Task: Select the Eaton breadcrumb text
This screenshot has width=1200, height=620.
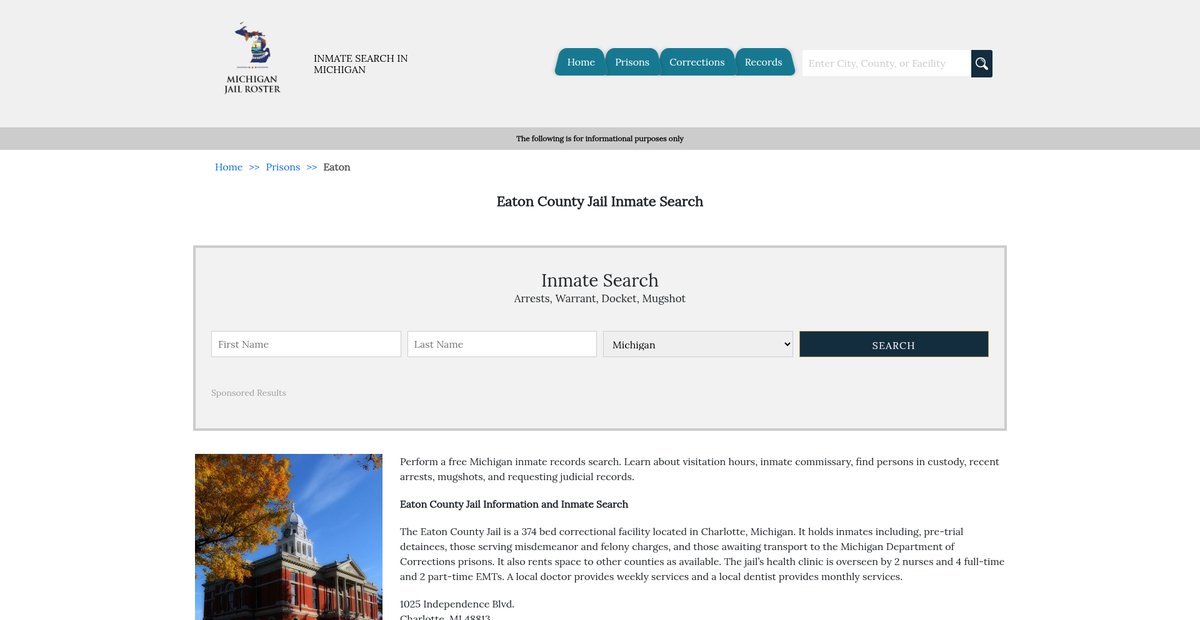Action: point(337,167)
